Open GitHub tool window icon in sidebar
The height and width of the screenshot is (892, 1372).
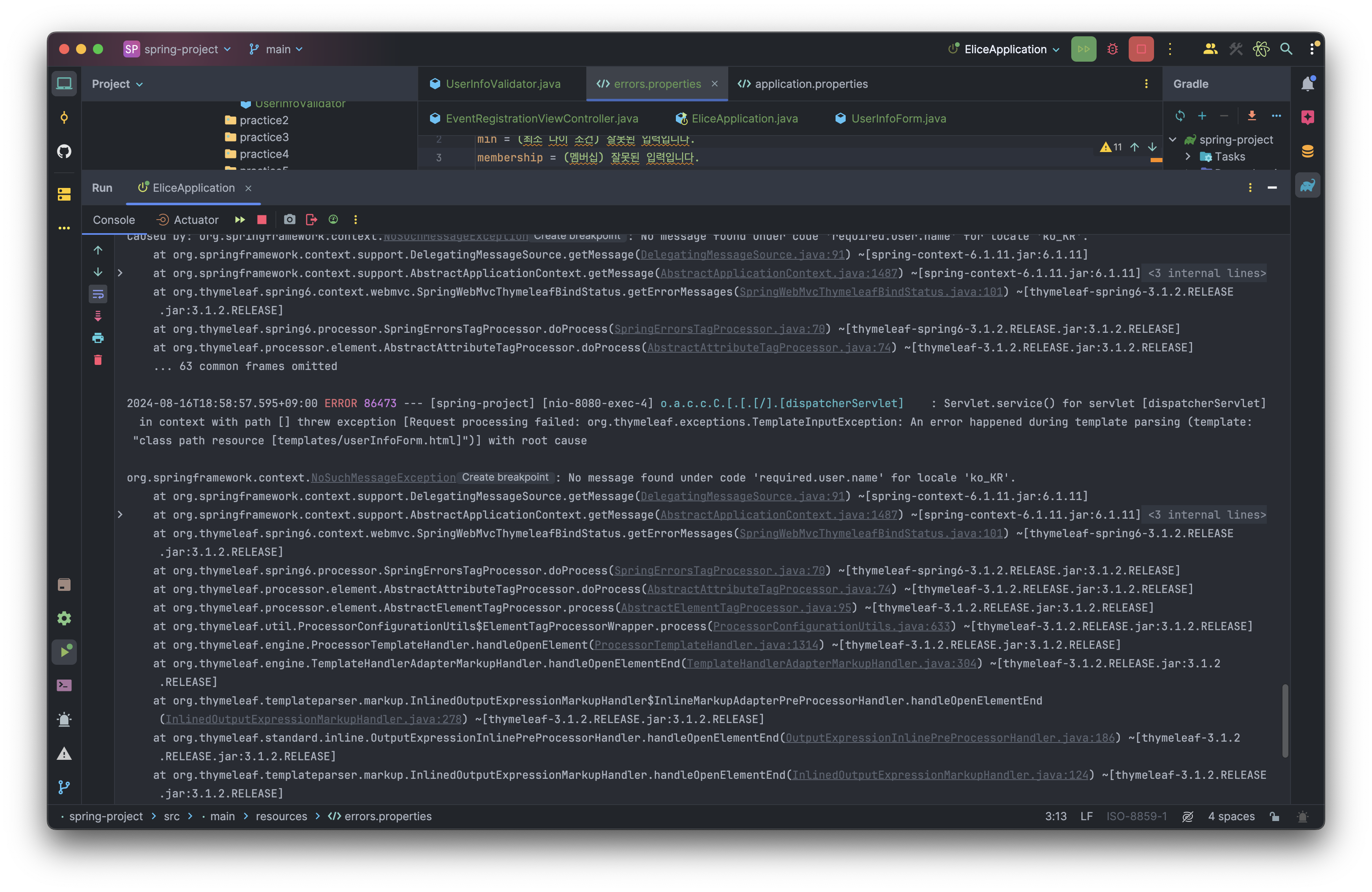[x=64, y=152]
